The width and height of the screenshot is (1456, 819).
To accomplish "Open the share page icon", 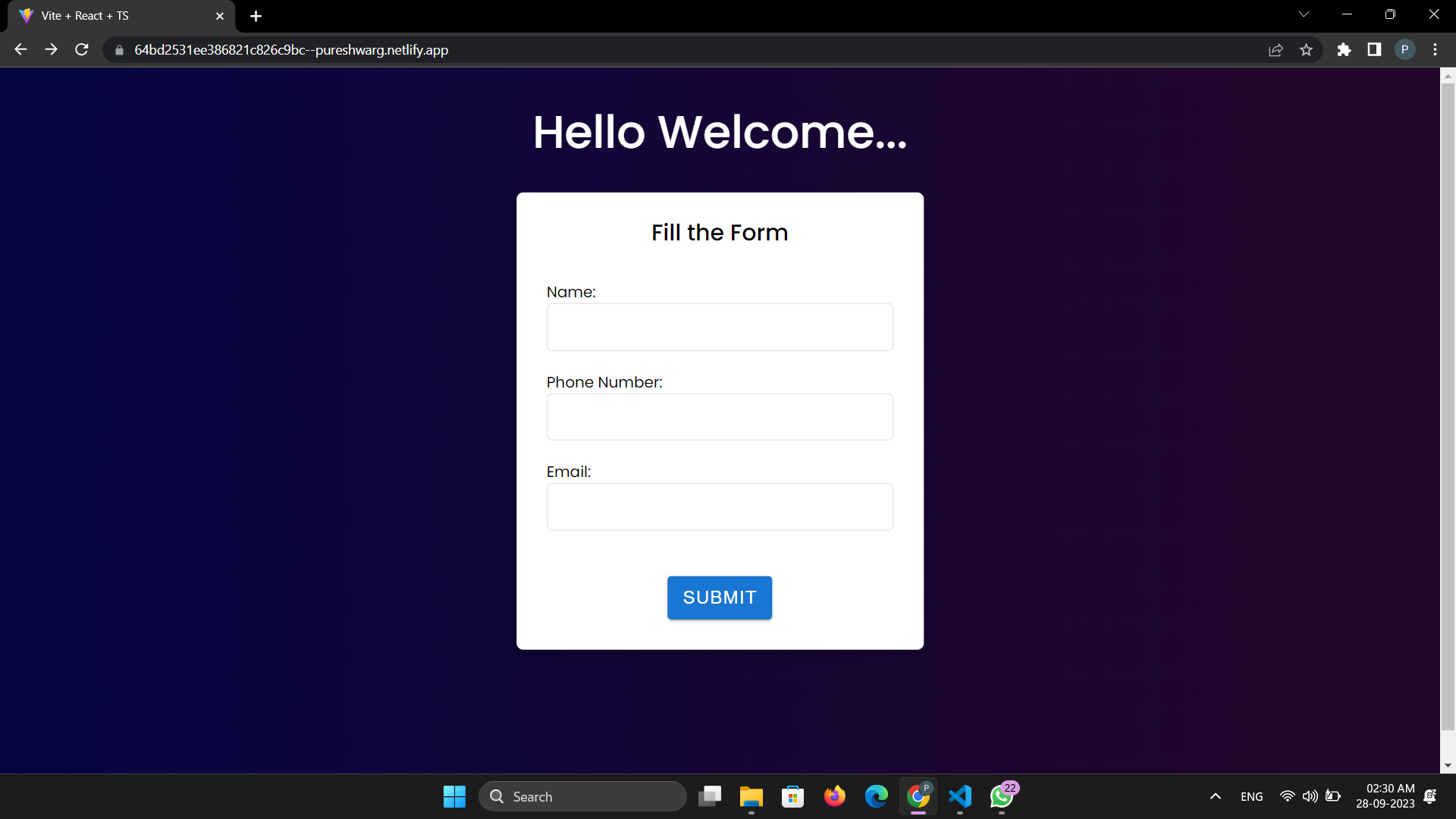I will [x=1276, y=49].
